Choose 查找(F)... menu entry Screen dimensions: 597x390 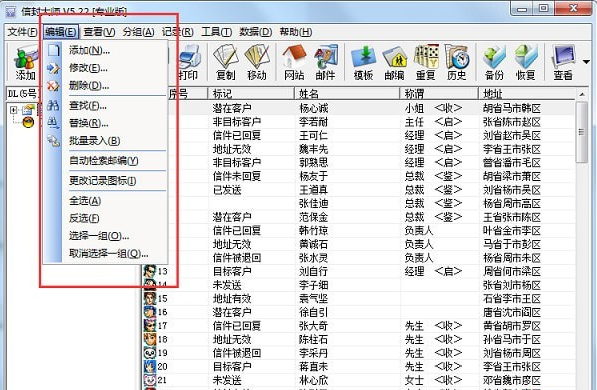point(106,105)
